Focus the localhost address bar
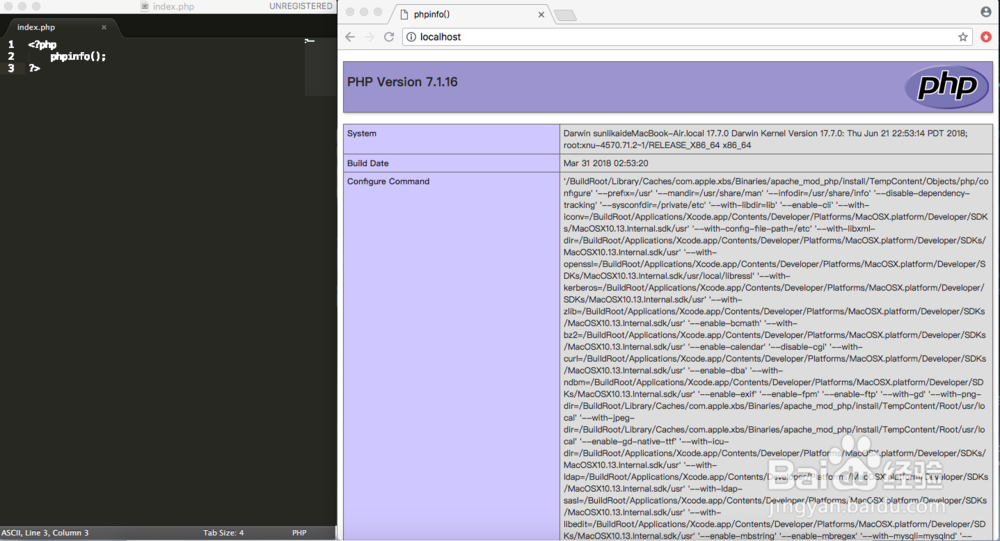 [688, 37]
